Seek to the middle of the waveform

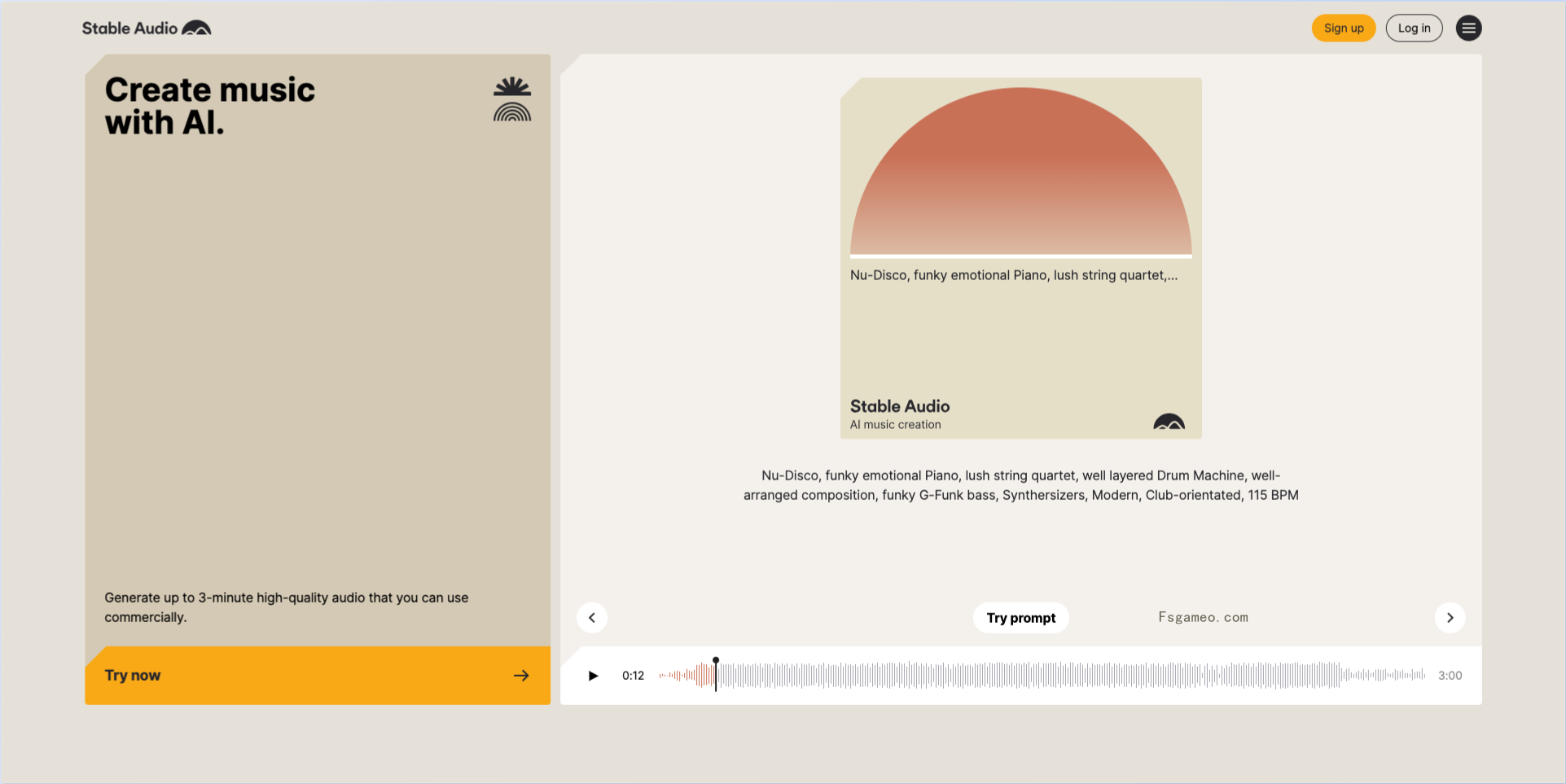(1042, 676)
